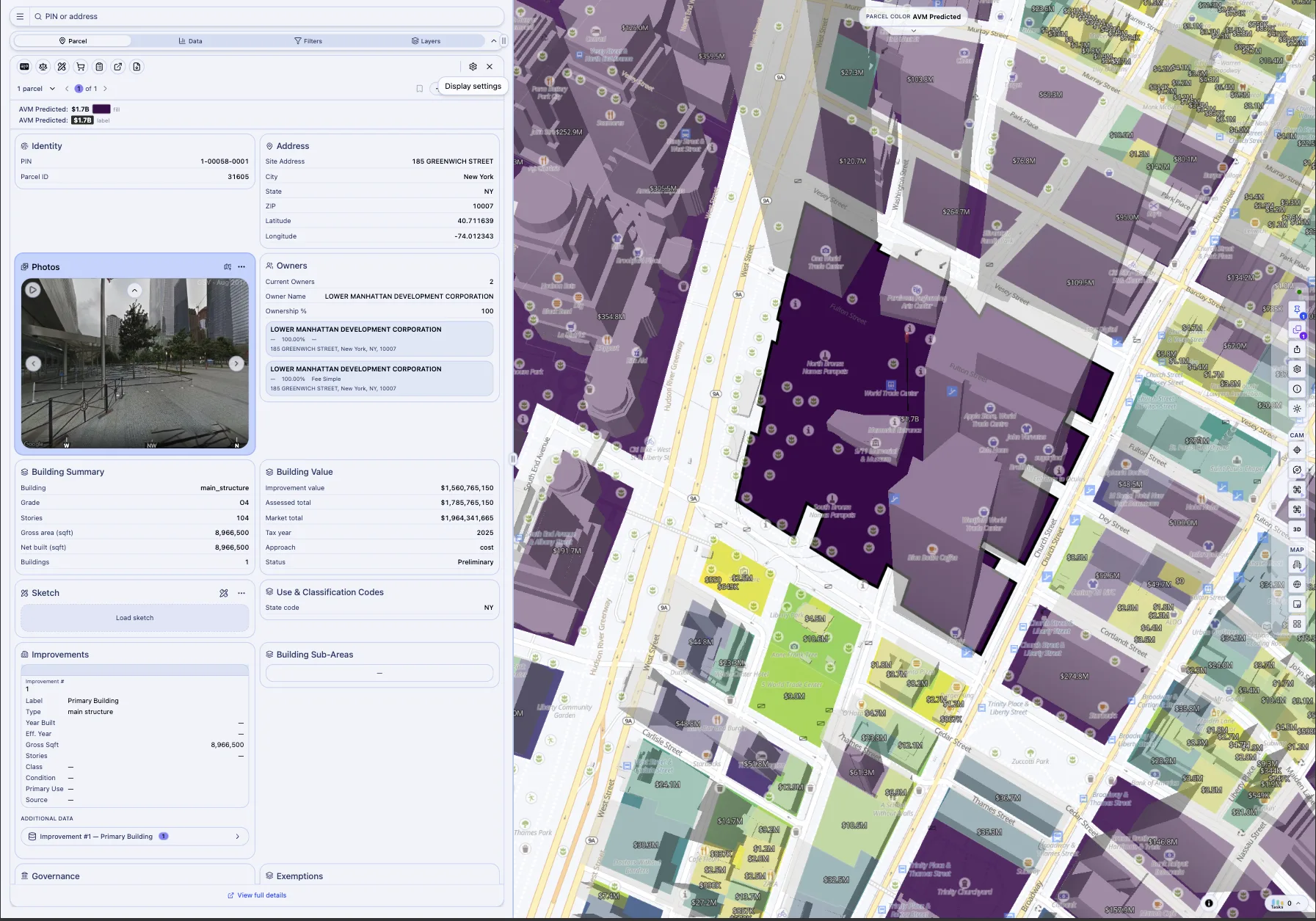The width and height of the screenshot is (1316, 921).
Task: Switch to the Data tab
Action: tap(190, 41)
